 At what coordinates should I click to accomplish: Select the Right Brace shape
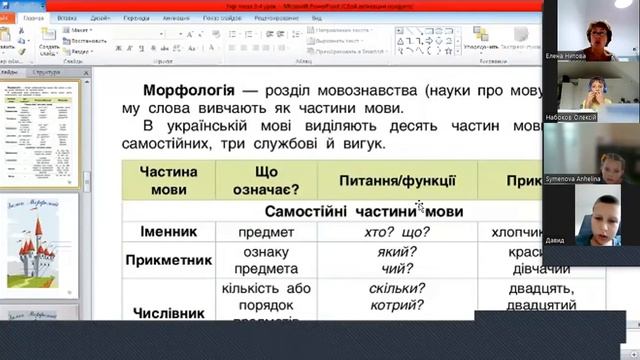click(x=439, y=51)
